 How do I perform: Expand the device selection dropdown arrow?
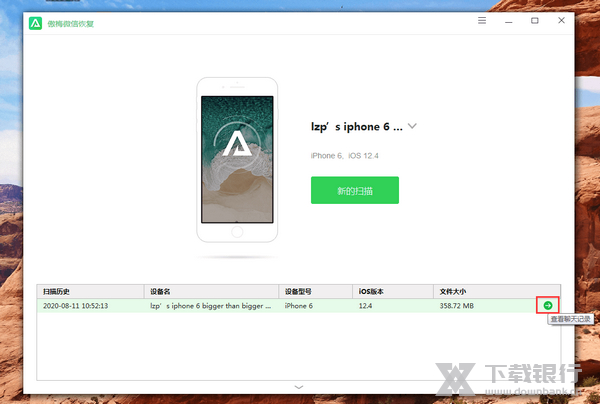tap(412, 127)
